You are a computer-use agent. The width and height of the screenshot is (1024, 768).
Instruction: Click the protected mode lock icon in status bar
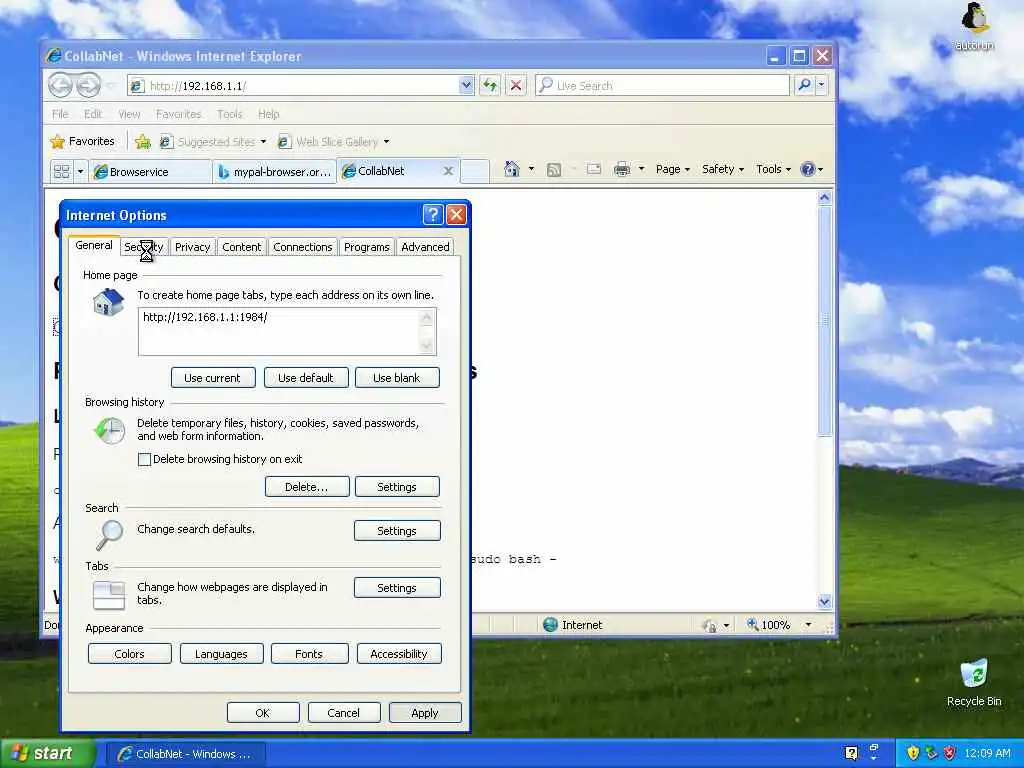click(710, 626)
